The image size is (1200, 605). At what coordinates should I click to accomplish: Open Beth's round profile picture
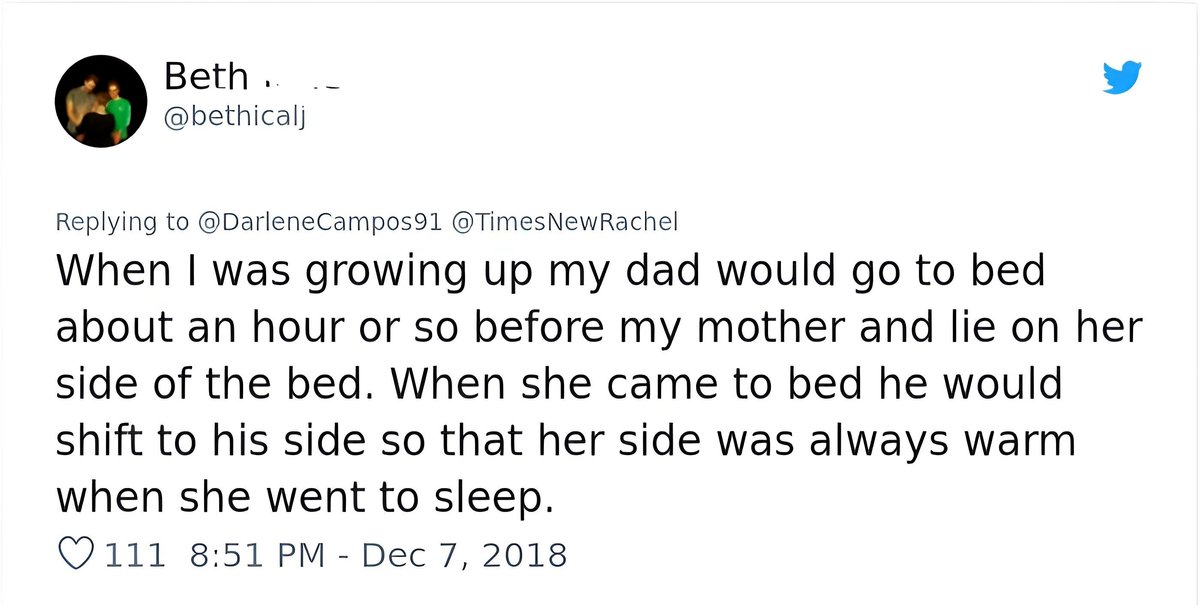coord(101,101)
